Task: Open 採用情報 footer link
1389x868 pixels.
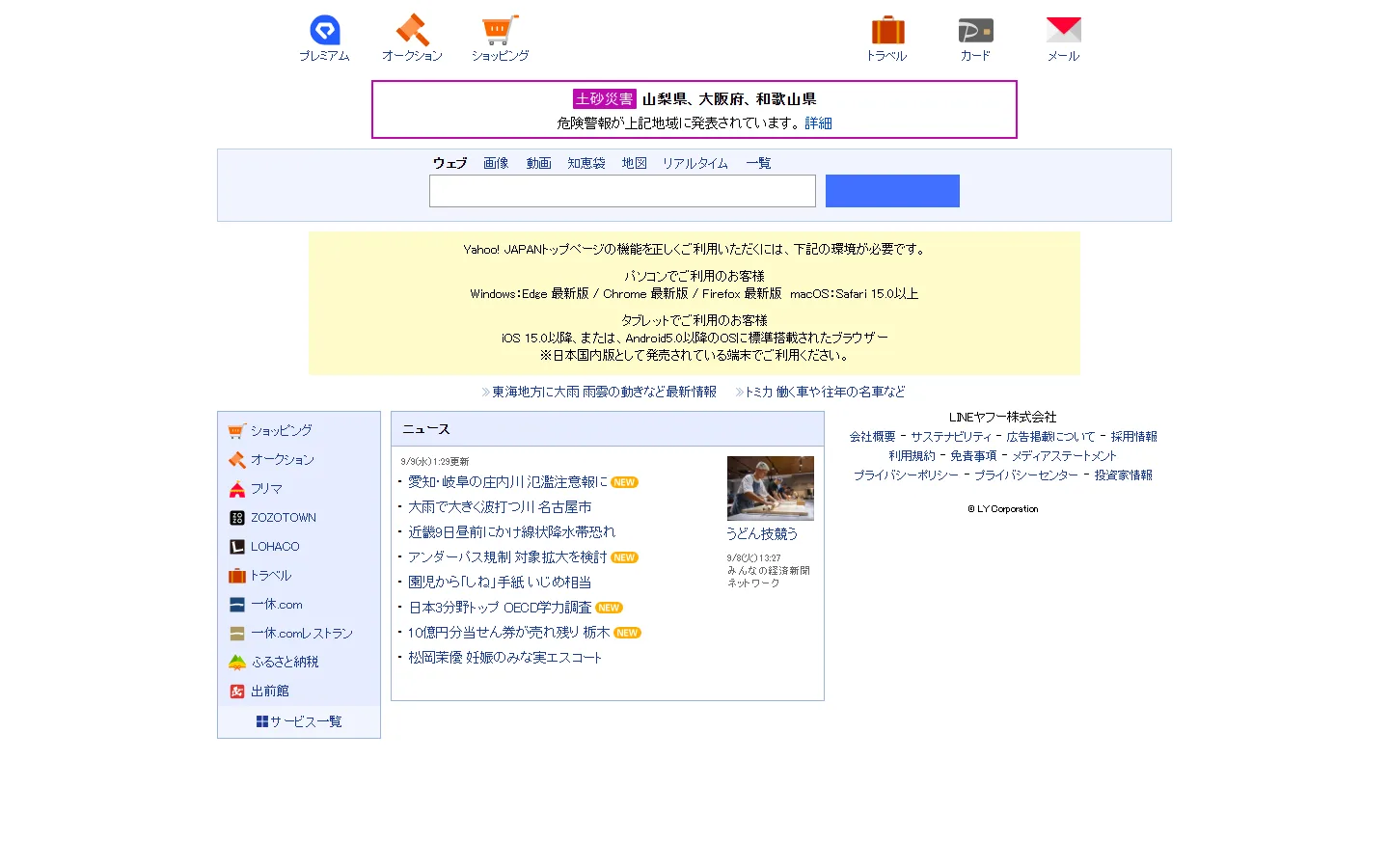Action: (1133, 437)
